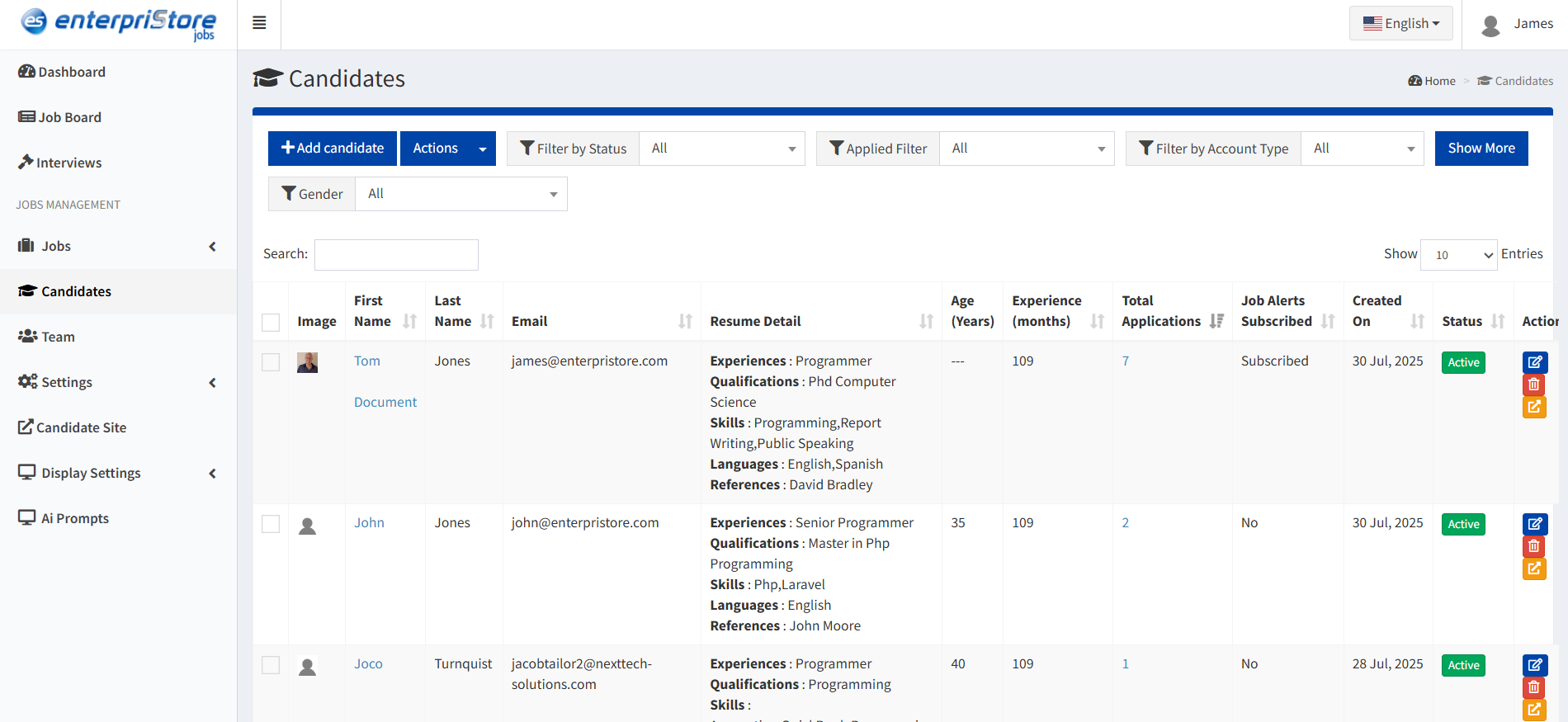Click the hamburger menu icon

(x=259, y=23)
